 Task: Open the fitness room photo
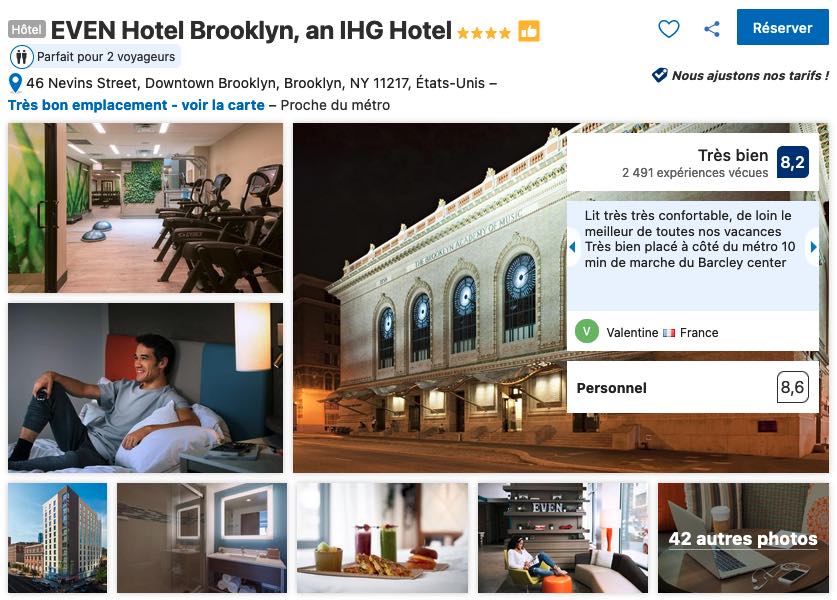pyautogui.click(x=145, y=208)
